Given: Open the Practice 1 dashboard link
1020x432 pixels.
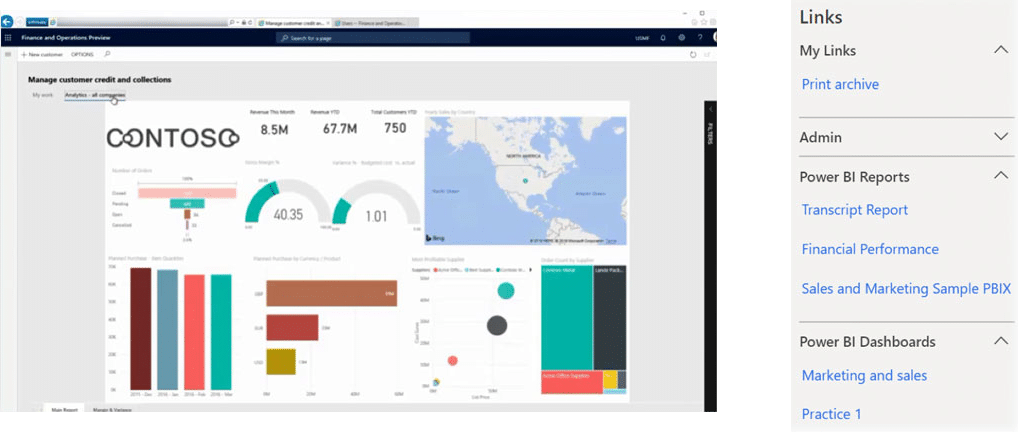Looking at the screenshot, I should tap(831, 414).
